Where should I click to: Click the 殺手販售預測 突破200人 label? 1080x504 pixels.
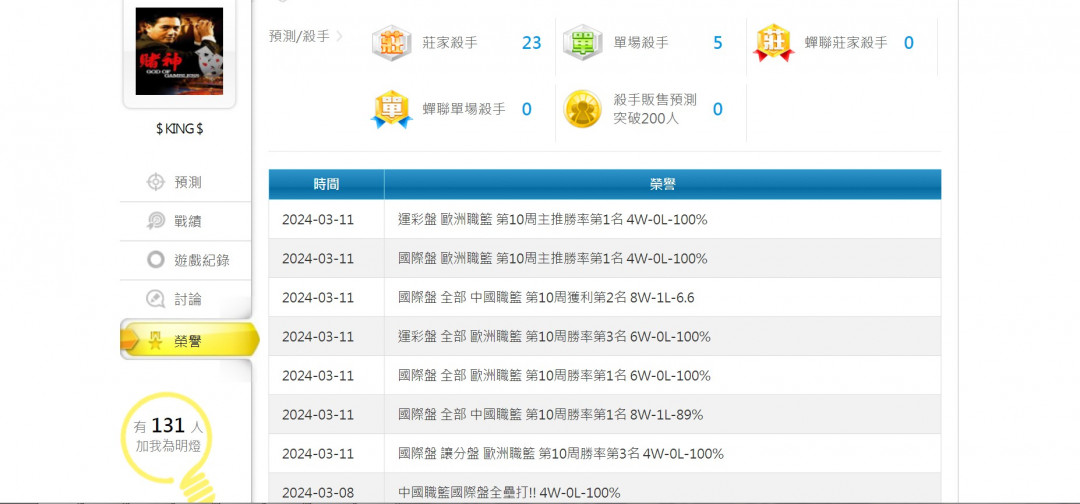(655, 109)
